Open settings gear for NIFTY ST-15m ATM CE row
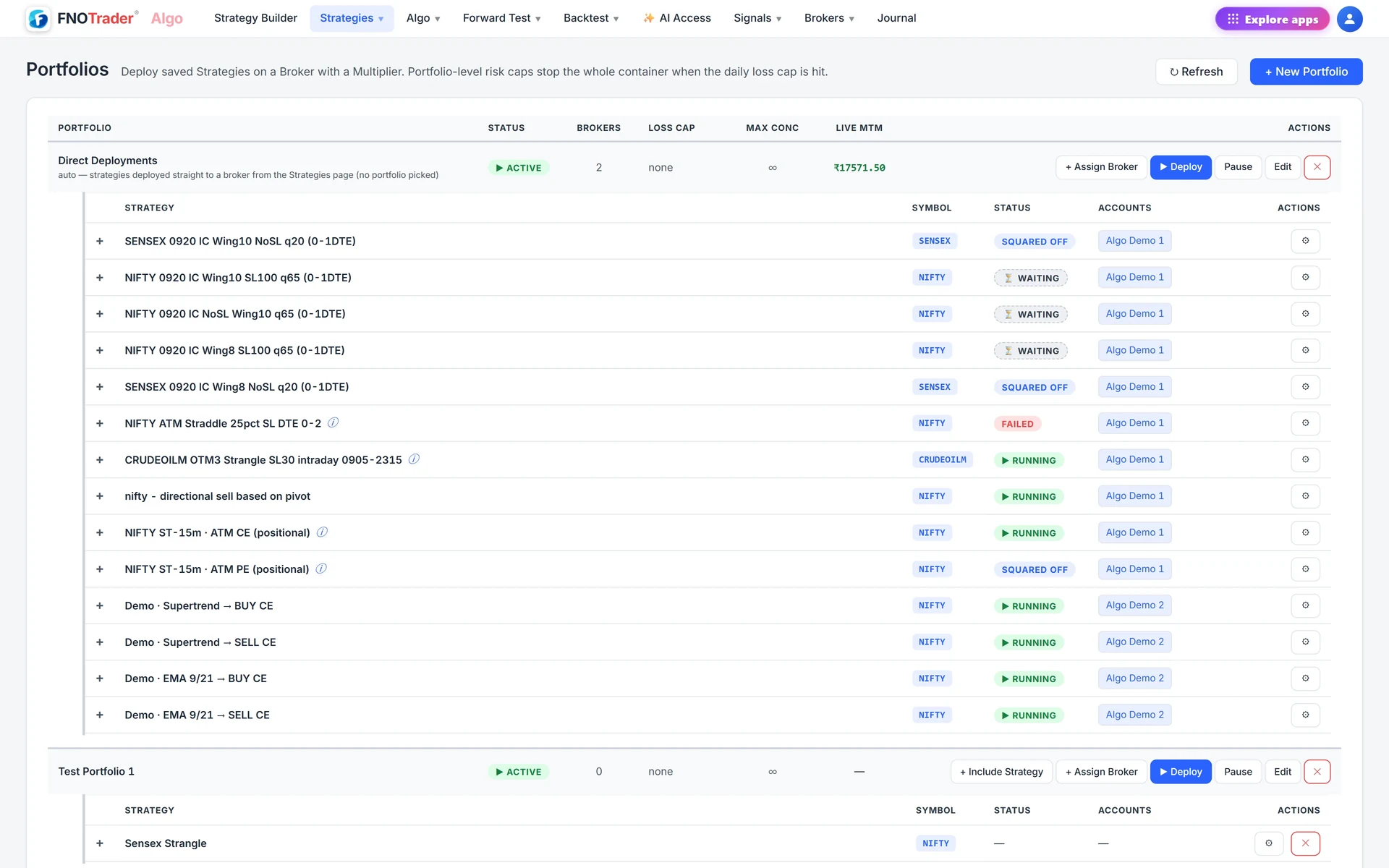 click(1305, 532)
